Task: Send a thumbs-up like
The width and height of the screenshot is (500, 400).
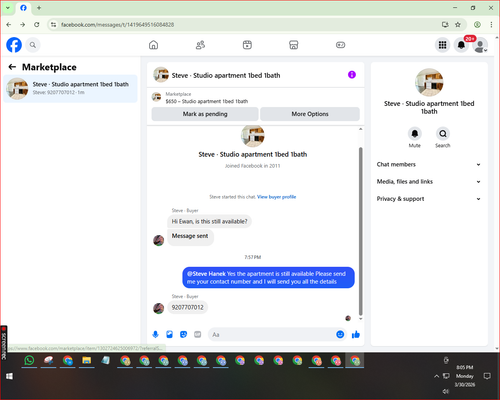Action: point(356,334)
